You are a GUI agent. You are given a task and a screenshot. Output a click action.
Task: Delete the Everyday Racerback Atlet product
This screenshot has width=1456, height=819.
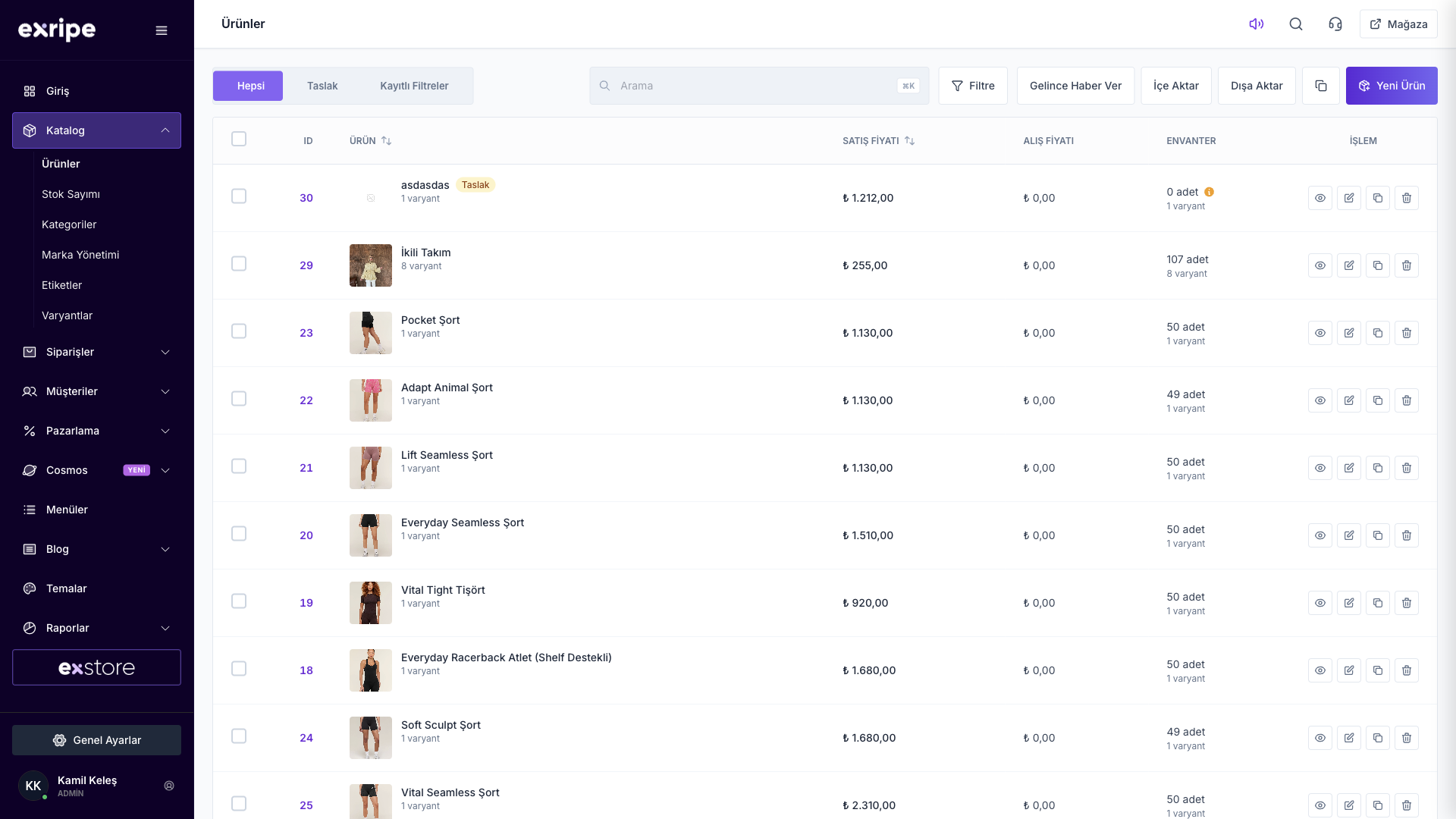point(1407,670)
